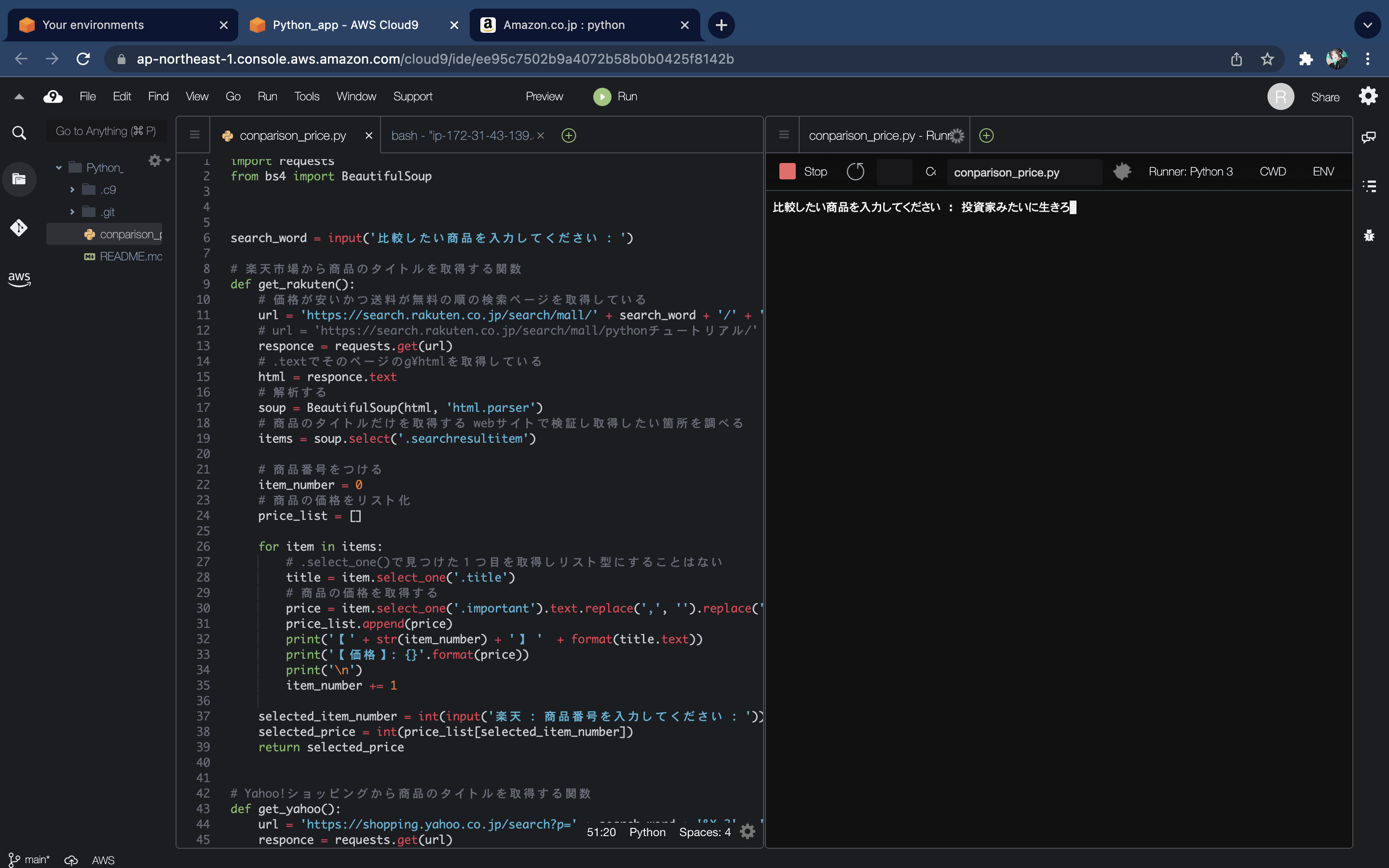Open the AWS resources panel
Screen dimensions: 1389x868
(19, 279)
